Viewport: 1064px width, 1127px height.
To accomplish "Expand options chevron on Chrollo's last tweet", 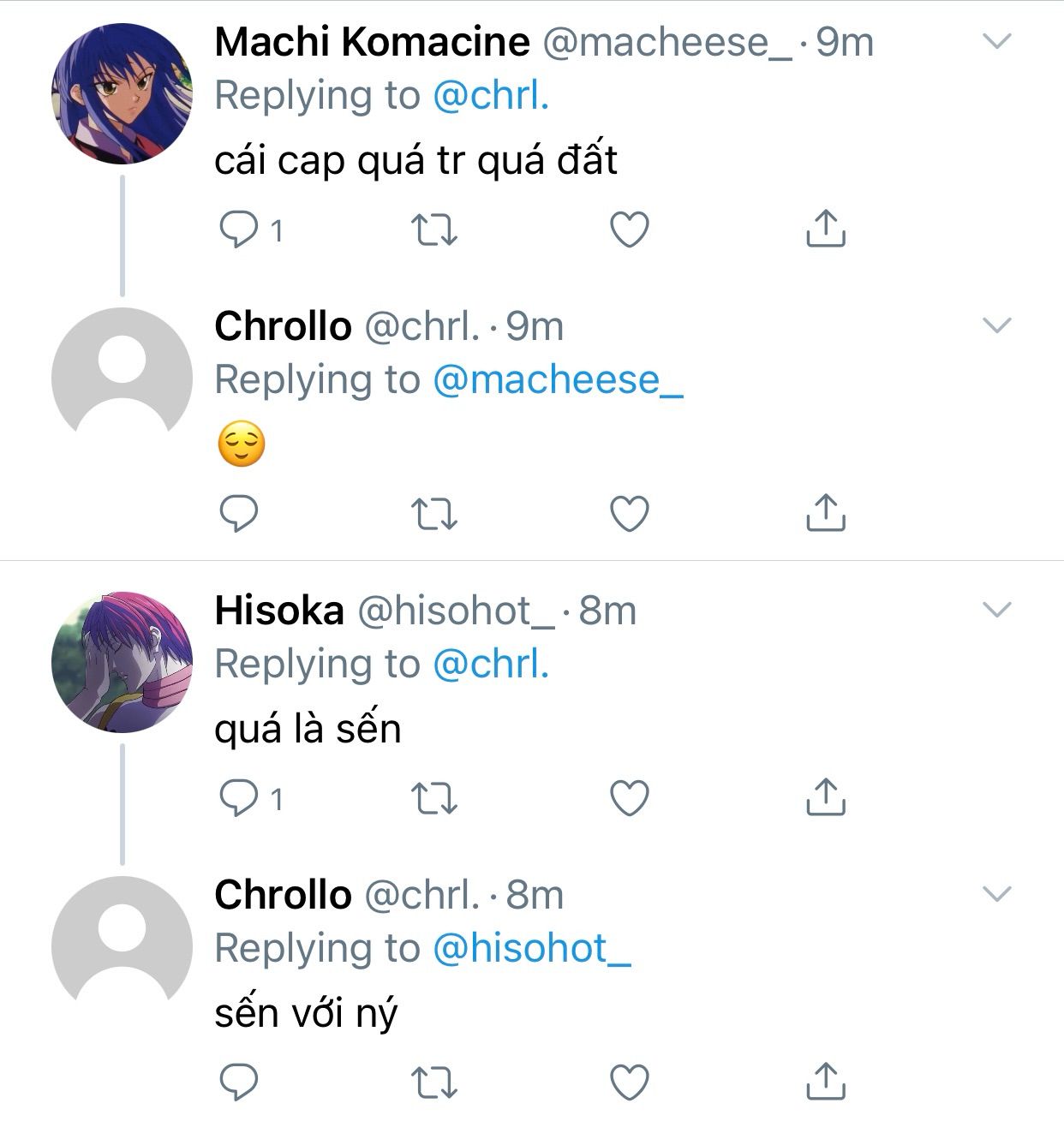I will coord(997,894).
